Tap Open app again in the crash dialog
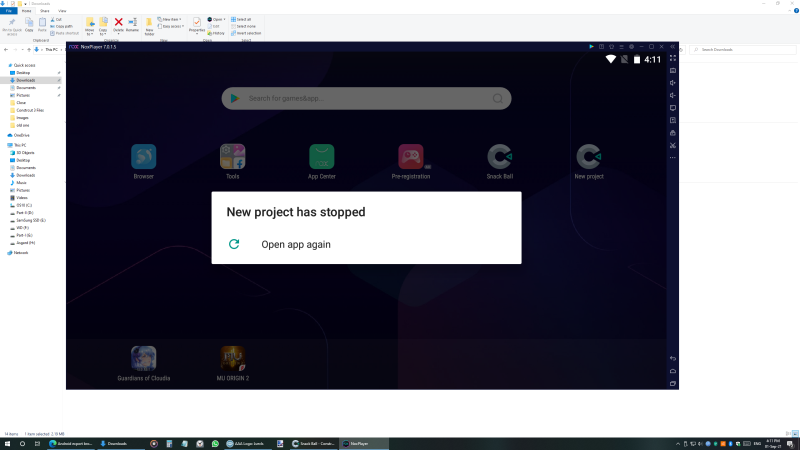800x450 pixels. (296, 244)
